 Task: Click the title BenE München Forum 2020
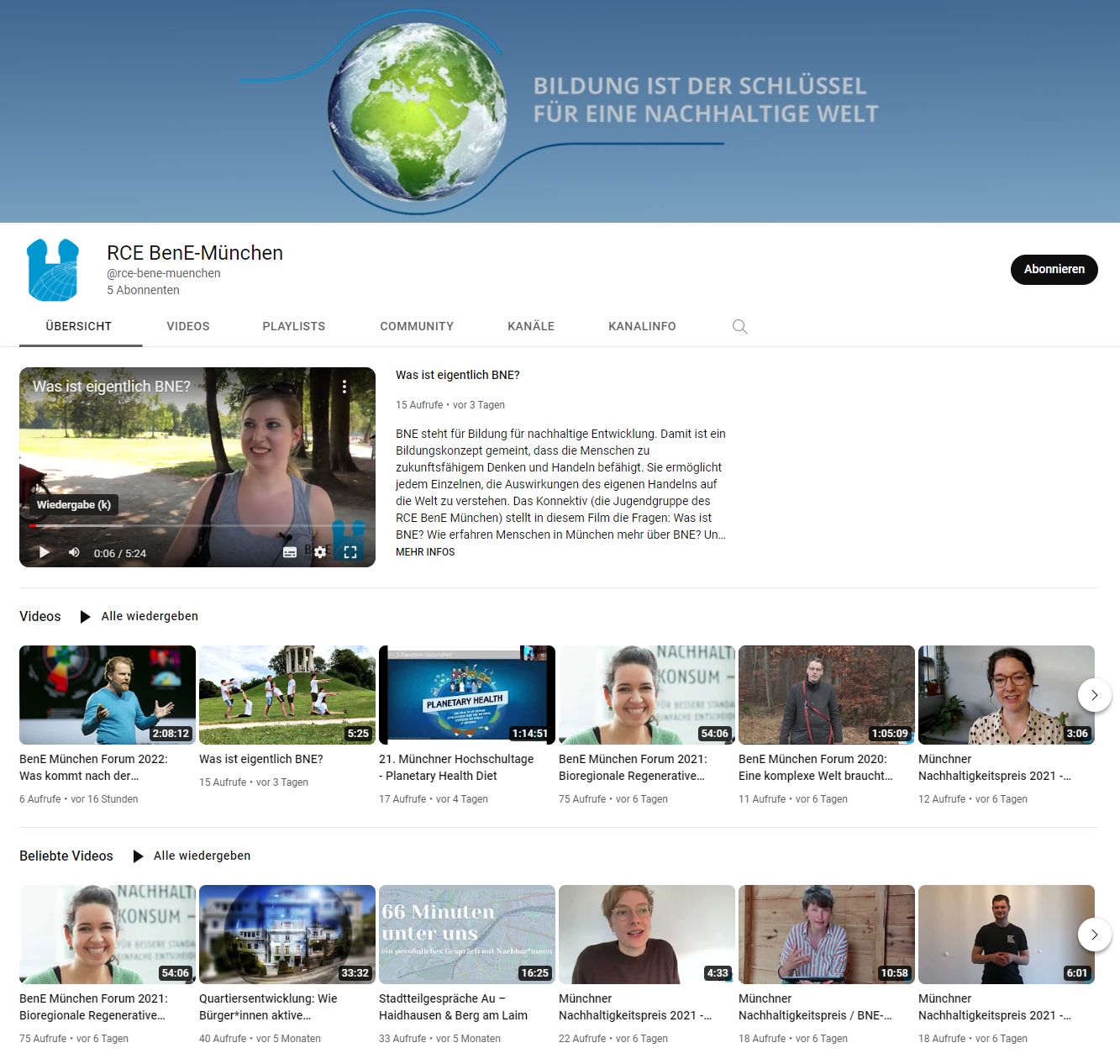(x=815, y=767)
